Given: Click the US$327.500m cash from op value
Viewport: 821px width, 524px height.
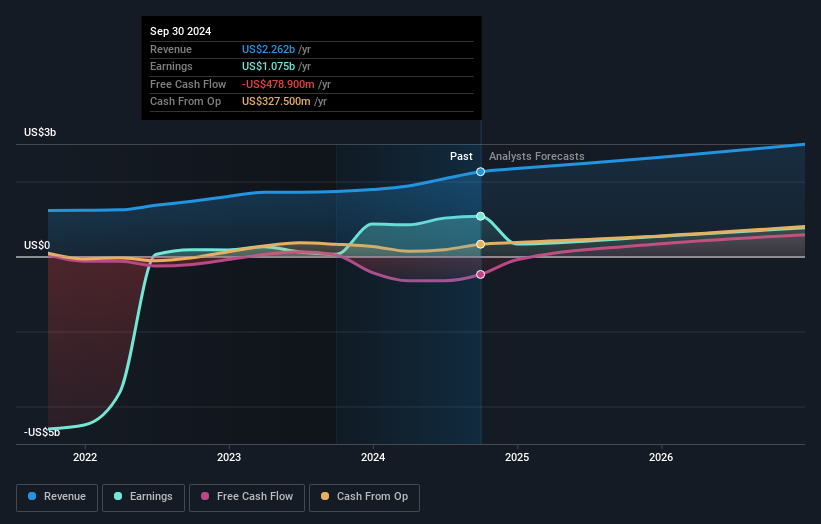Looking at the screenshot, I should (276, 102).
